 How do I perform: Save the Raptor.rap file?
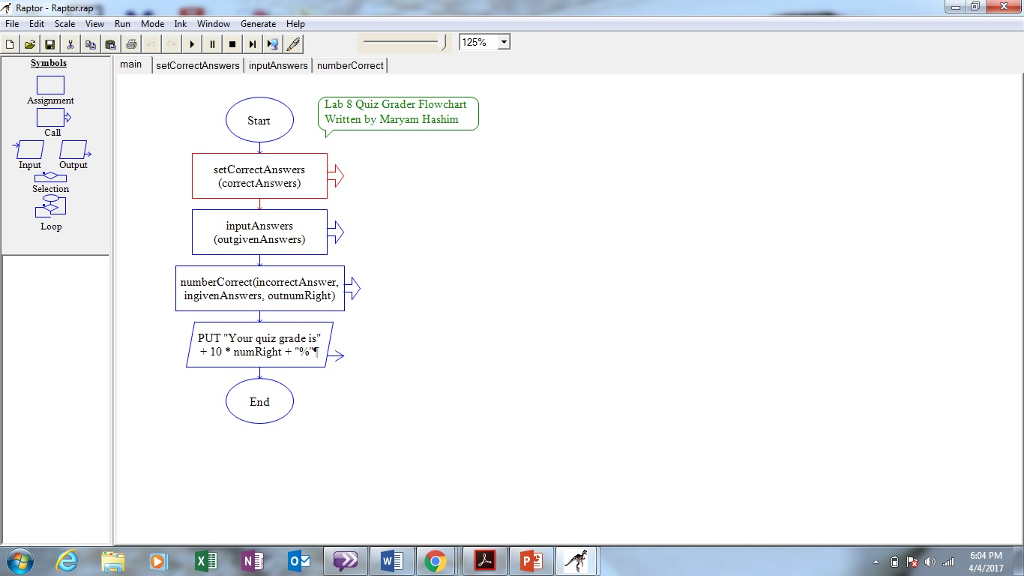pos(49,43)
